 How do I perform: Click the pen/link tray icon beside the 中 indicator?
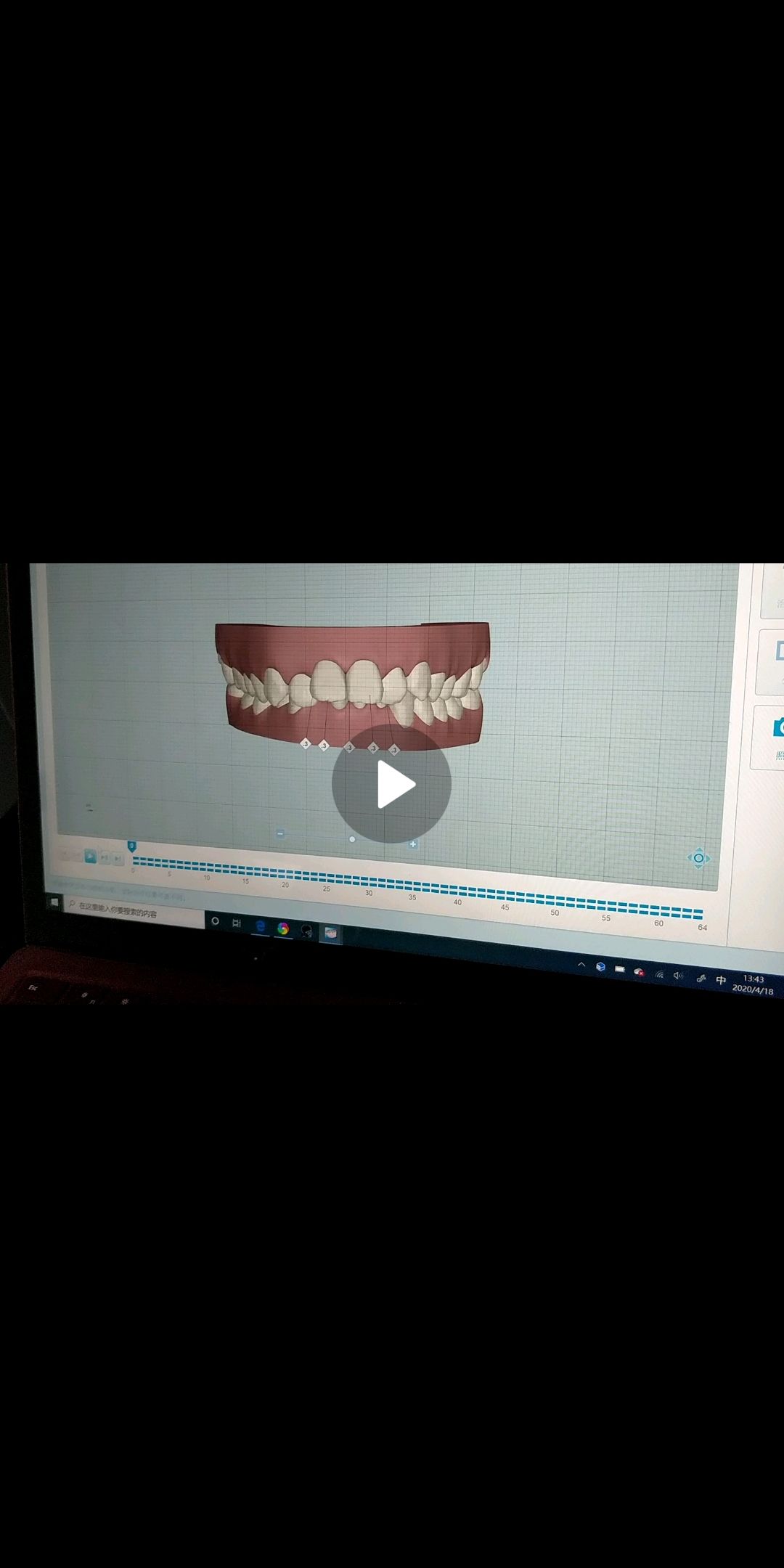701,979
